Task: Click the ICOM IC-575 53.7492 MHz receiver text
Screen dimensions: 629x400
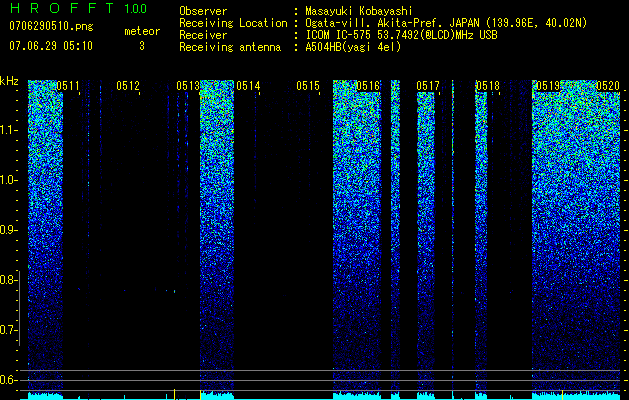Action: [x=401, y=35]
